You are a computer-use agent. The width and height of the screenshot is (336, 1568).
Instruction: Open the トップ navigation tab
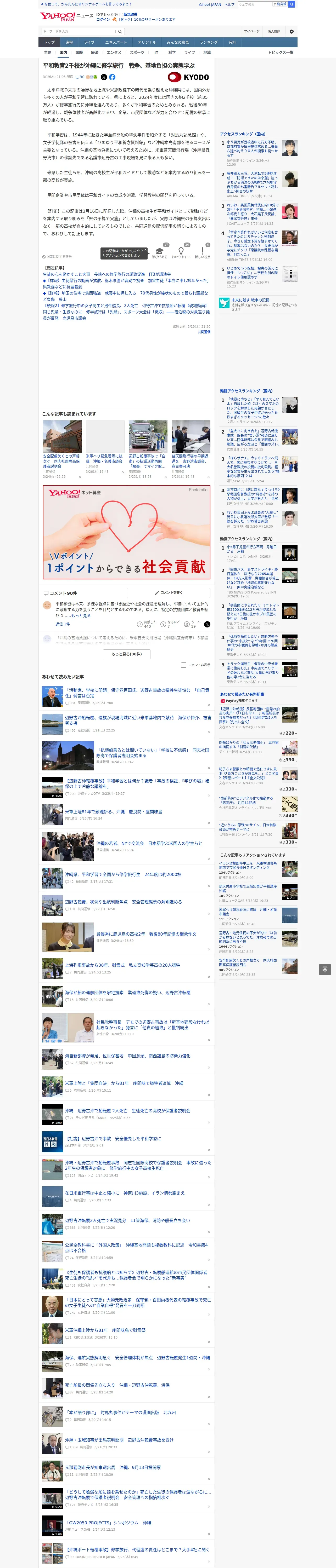tap(49, 43)
